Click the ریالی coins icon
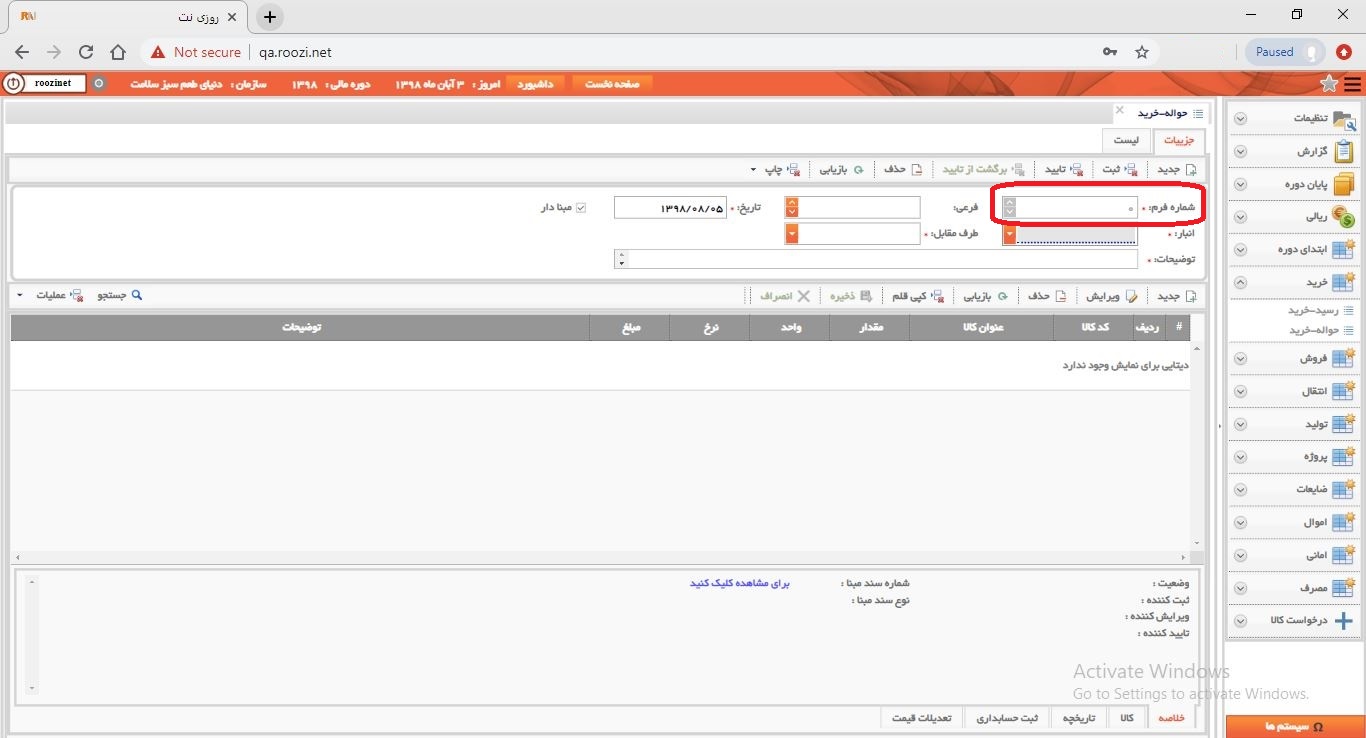Viewport: 1366px width, 738px height. 1345,216
